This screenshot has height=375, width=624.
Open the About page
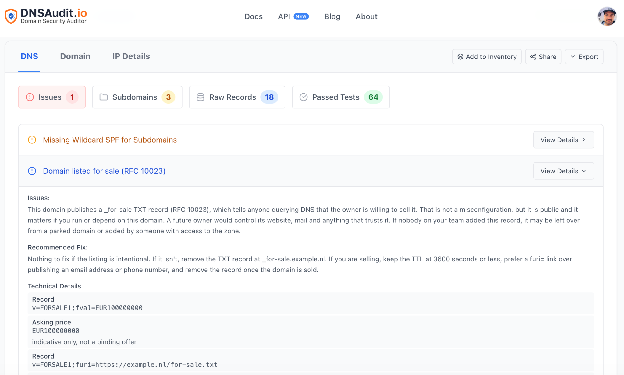pyautogui.click(x=366, y=16)
